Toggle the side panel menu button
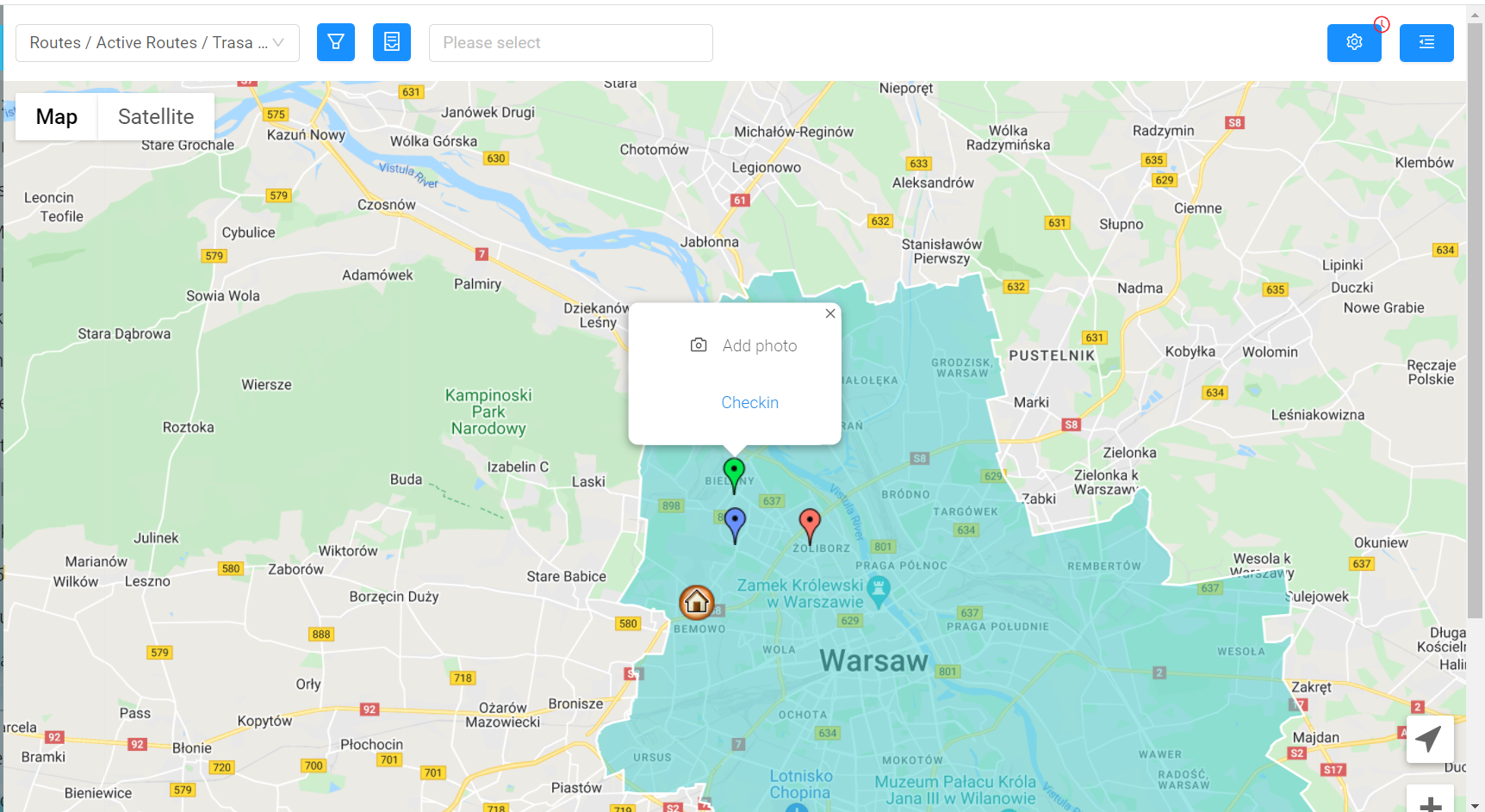This screenshot has width=1485, height=812. [1426, 42]
